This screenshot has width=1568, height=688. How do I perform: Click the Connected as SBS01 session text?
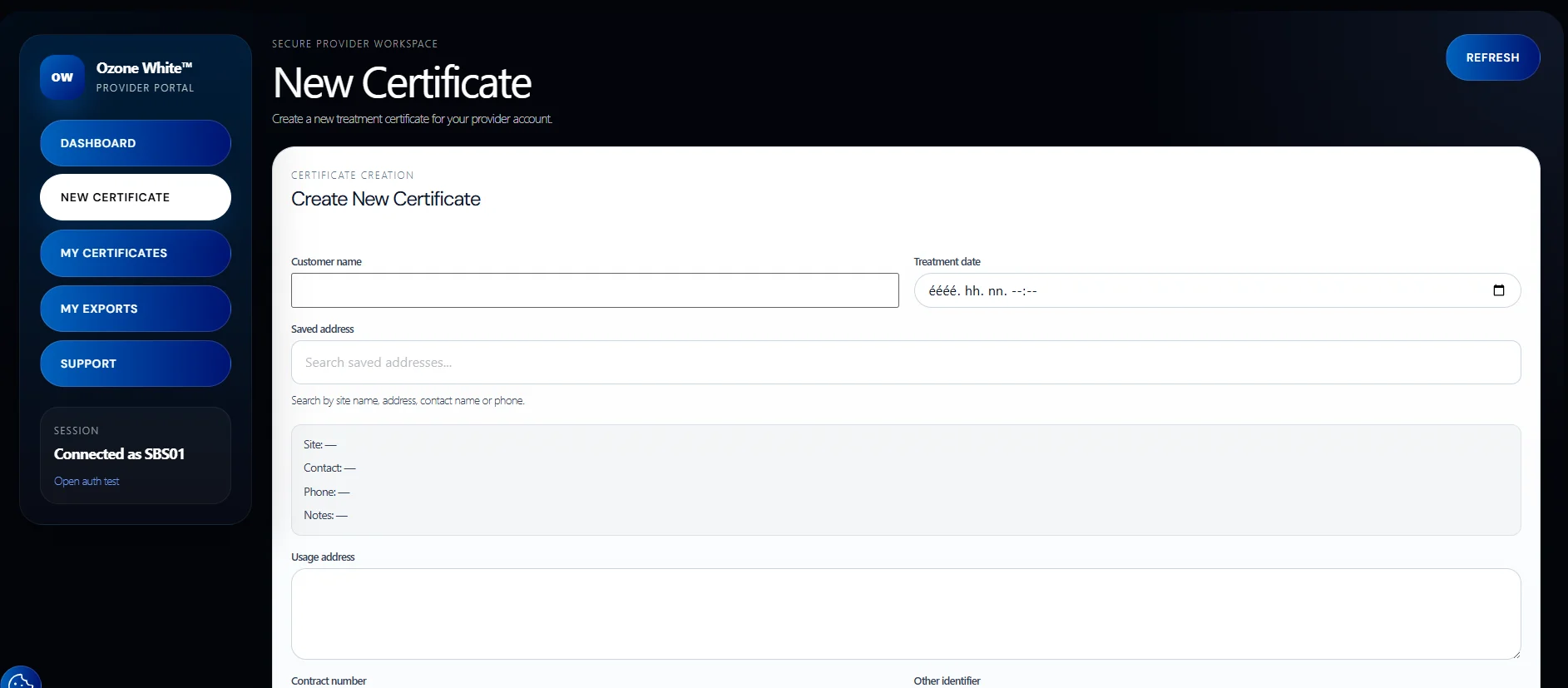[x=119, y=453]
